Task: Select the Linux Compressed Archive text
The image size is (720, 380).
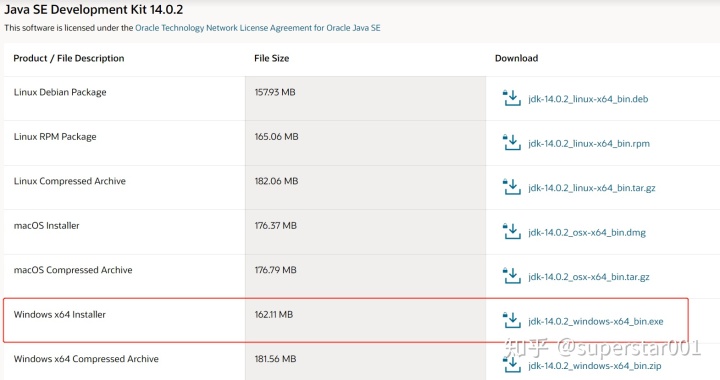Action: coord(70,181)
